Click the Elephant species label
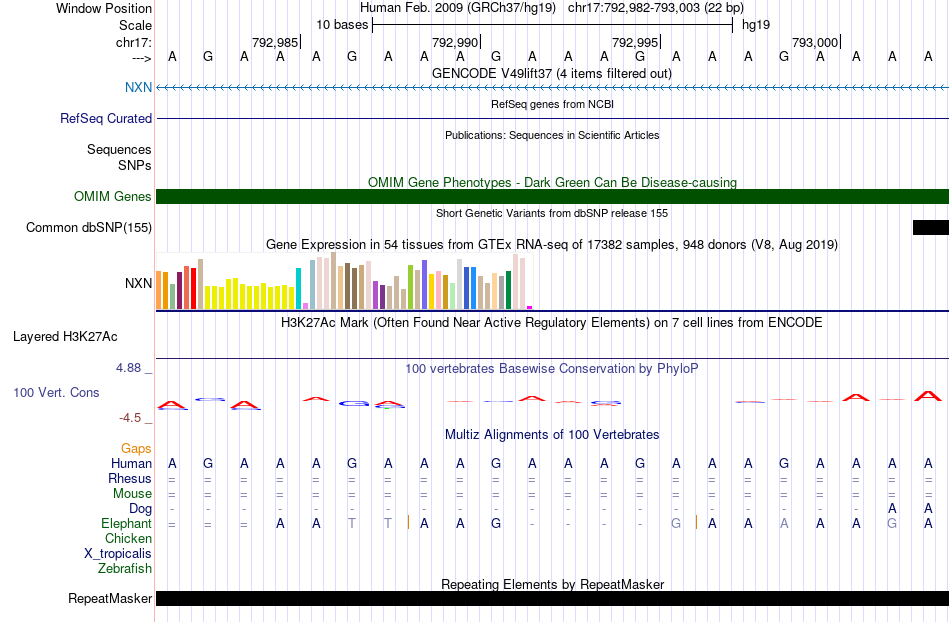Viewport: 950px width, 622px height. [x=126, y=524]
